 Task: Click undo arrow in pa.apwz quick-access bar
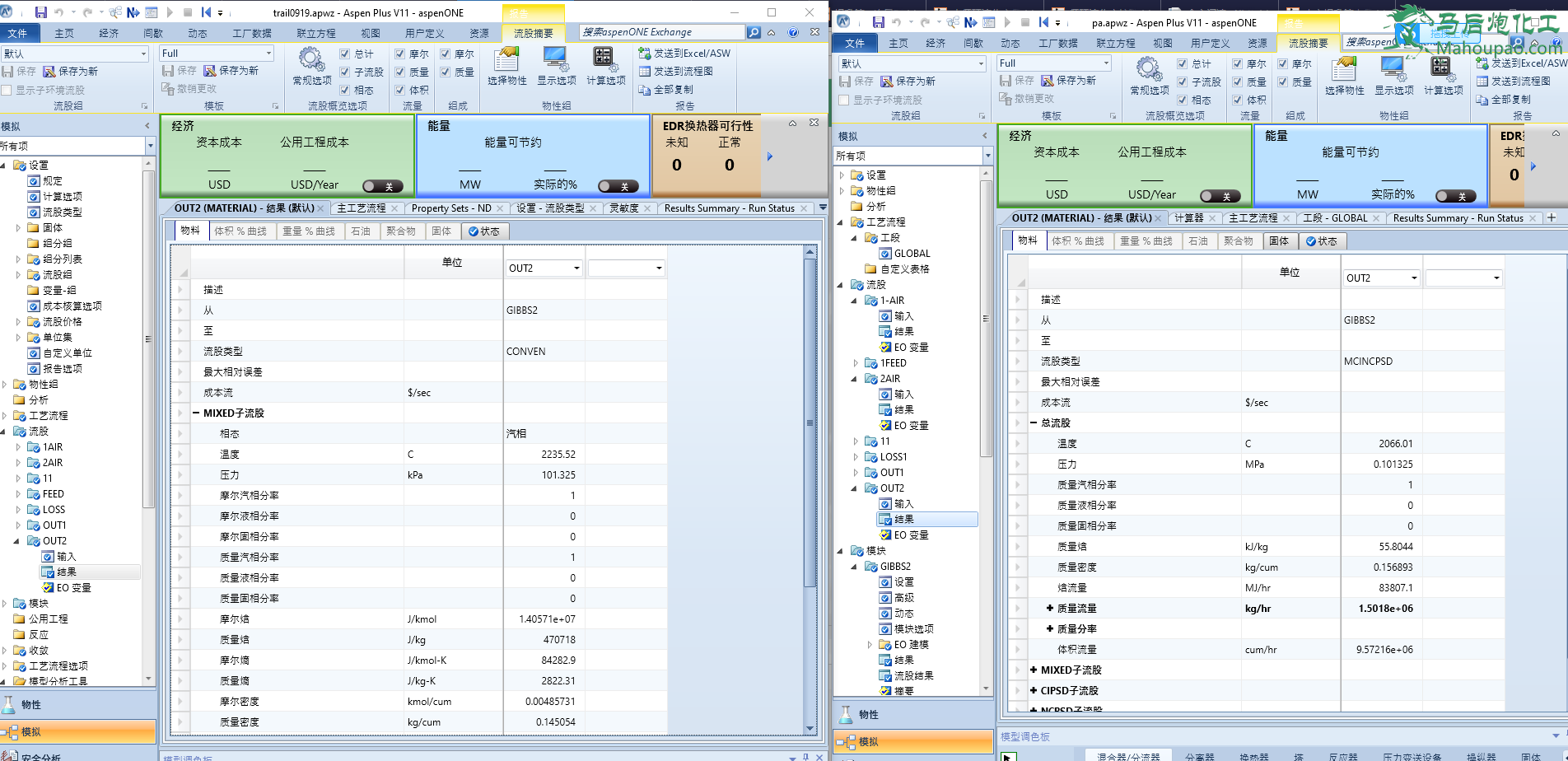pyautogui.click(x=897, y=22)
